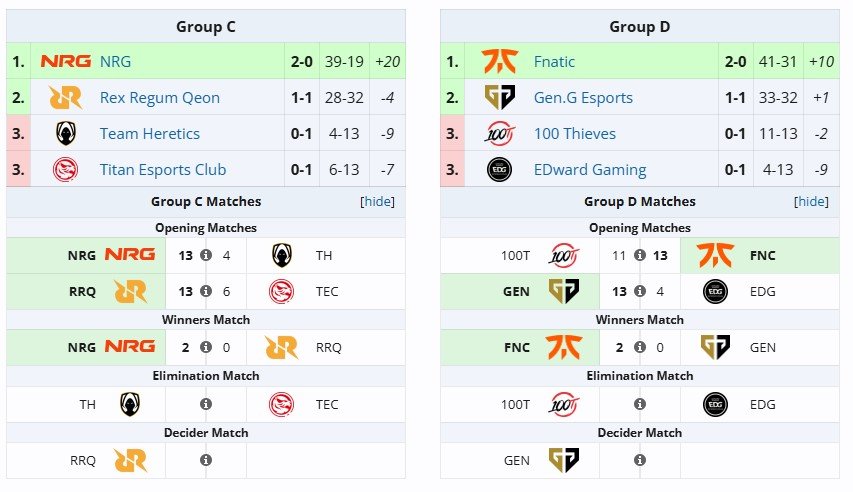The image size is (853, 492).
Task: Open info icon for RRQ vs TEC opening match
Action: (206, 291)
